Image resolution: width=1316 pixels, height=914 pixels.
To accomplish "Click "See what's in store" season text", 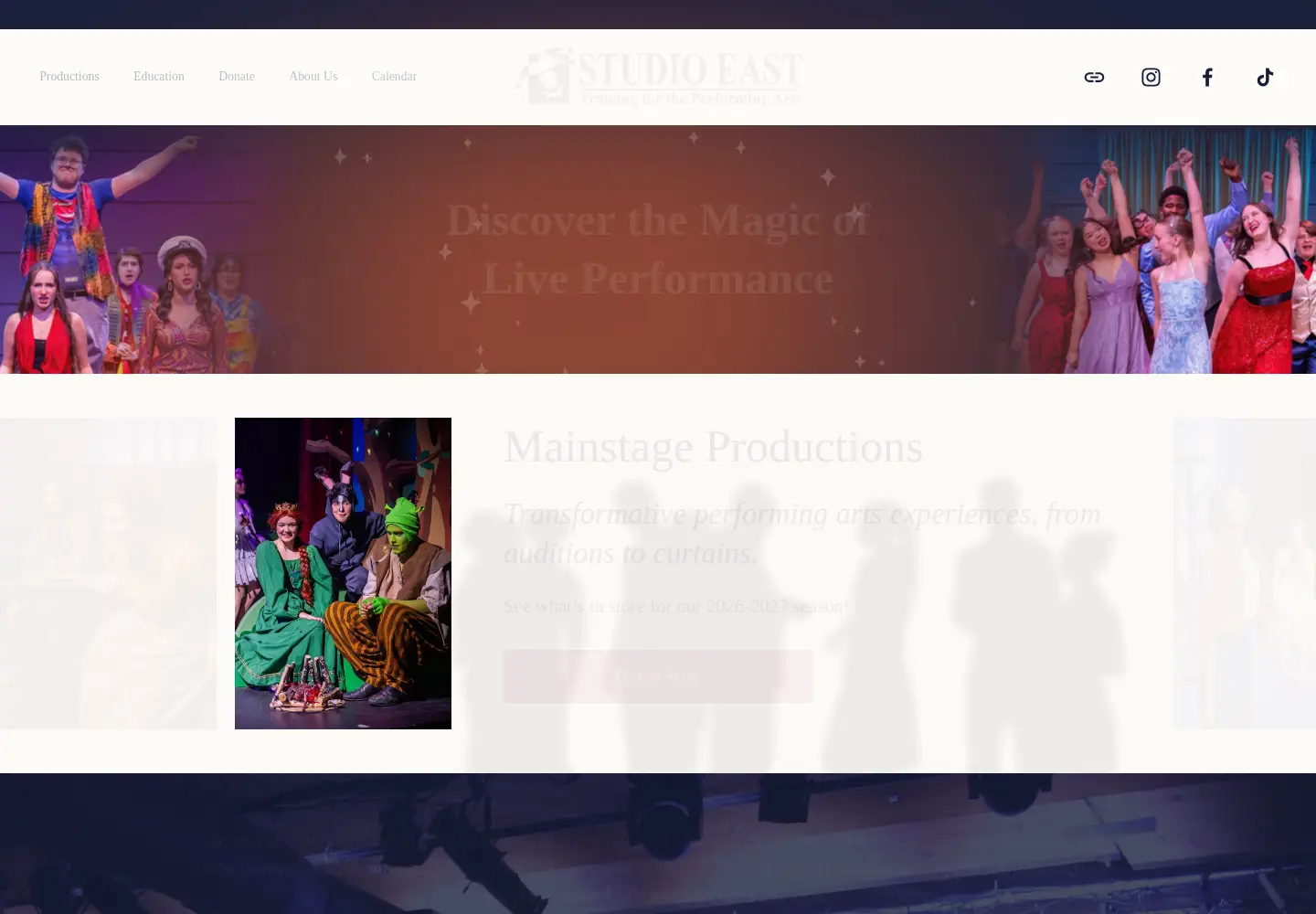I will pyautogui.click(x=676, y=606).
